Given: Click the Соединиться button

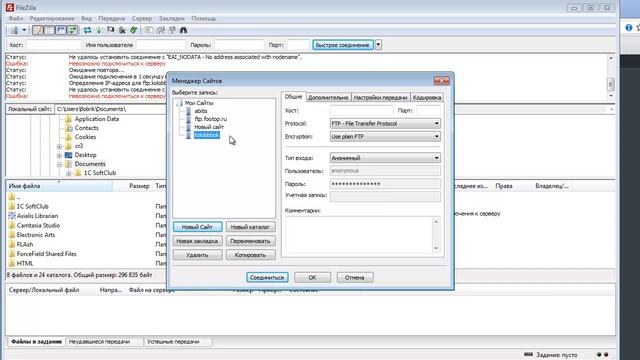Looking at the screenshot, I should pyautogui.click(x=267, y=278).
